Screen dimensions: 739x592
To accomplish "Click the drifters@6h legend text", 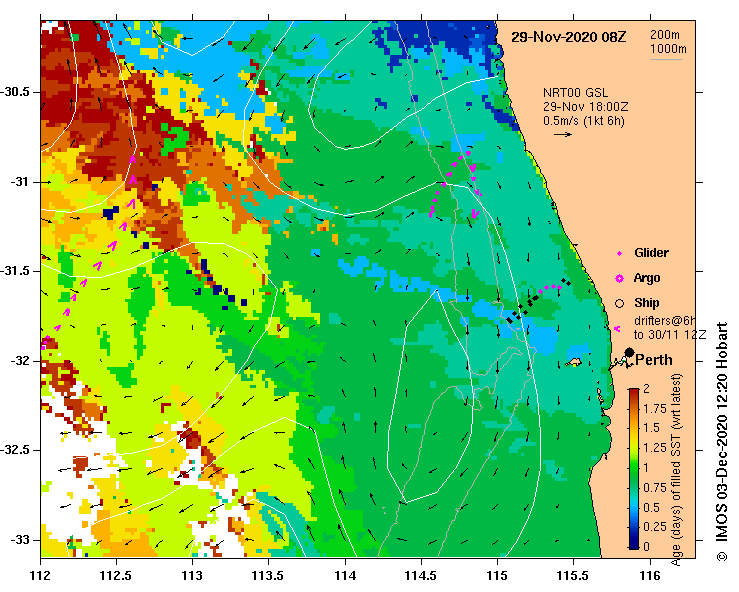I will (x=665, y=321).
